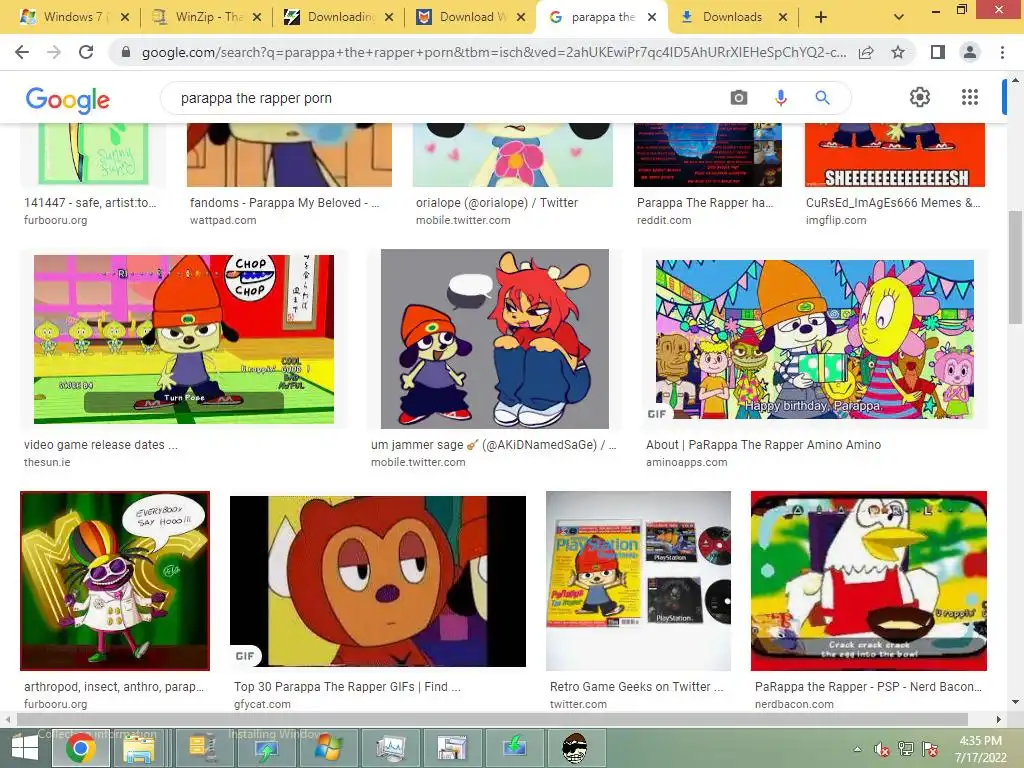Focus the Chrome address bar
This screenshot has width=1024, height=768.
[494, 52]
